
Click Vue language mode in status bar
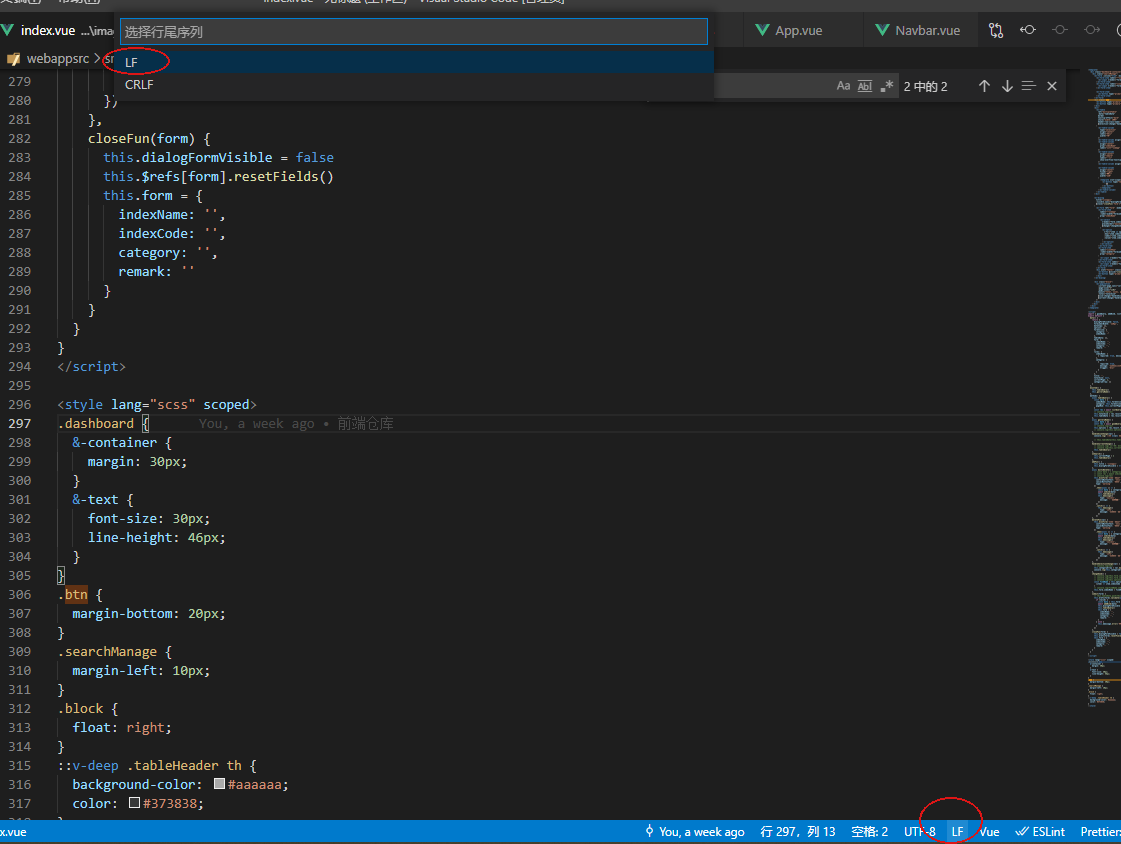pos(989,831)
